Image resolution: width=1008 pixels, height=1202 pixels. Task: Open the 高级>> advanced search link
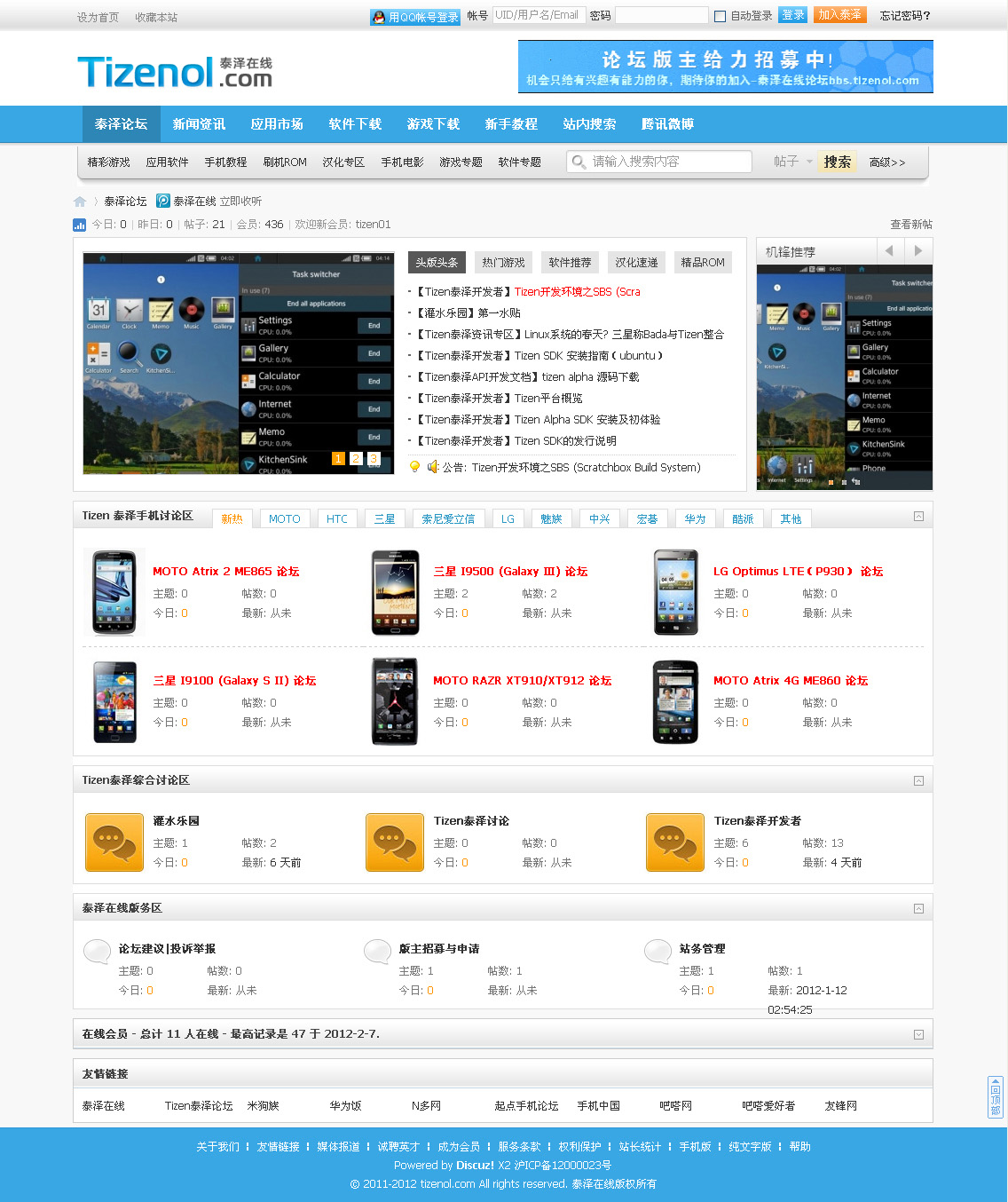point(887,162)
